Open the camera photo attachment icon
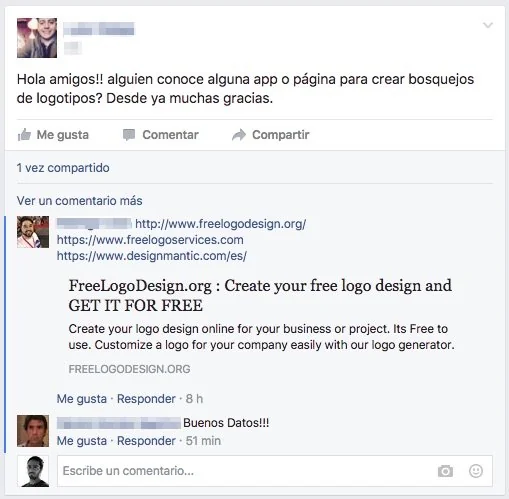Image resolution: width=509 pixels, height=499 pixels. 445,471
